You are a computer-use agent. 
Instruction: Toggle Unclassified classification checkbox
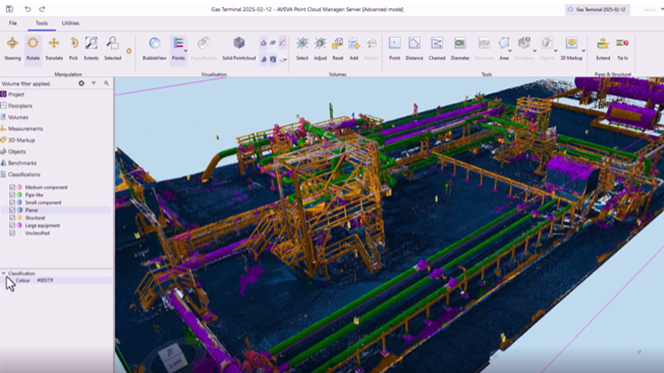pos(12,233)
